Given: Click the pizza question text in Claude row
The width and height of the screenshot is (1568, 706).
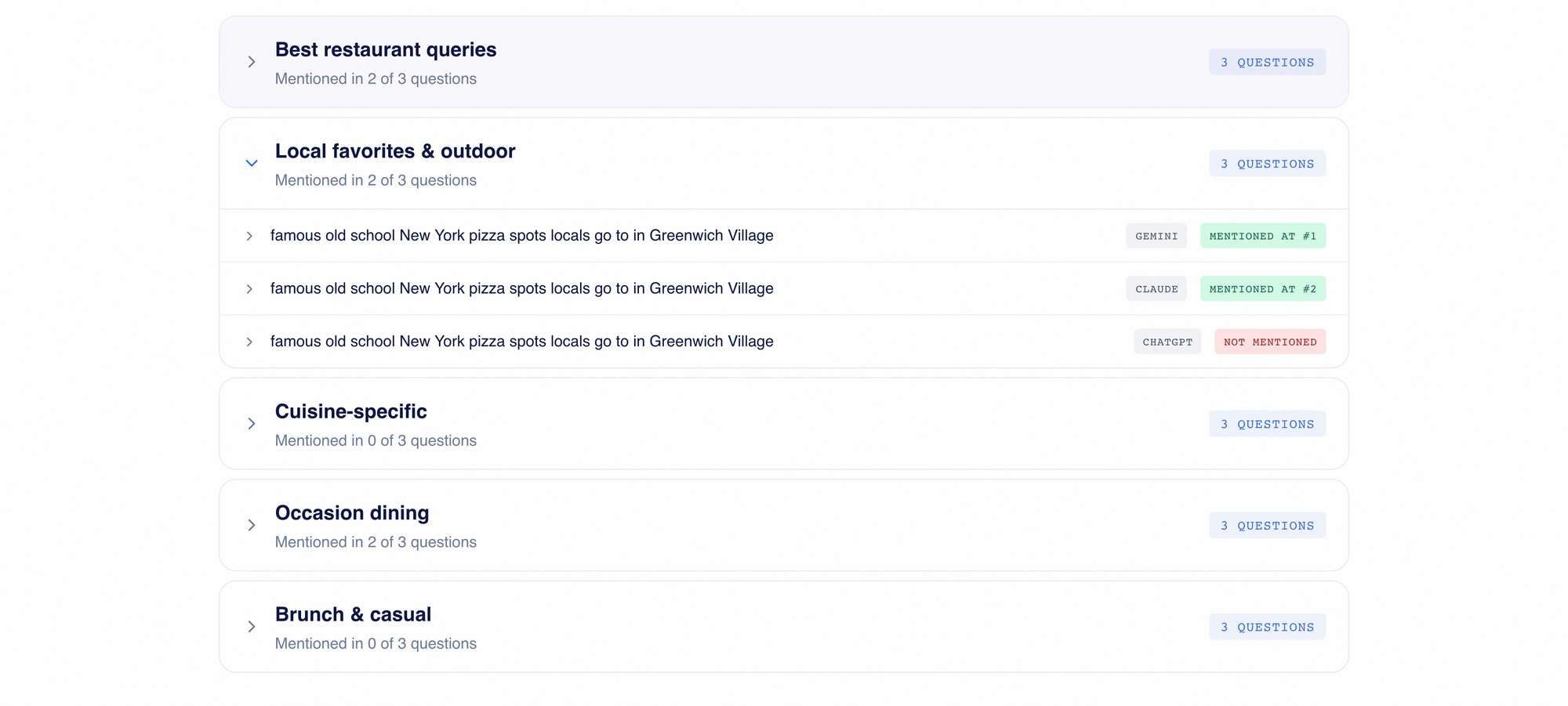Looking at the screenshot, I should 522,289.
